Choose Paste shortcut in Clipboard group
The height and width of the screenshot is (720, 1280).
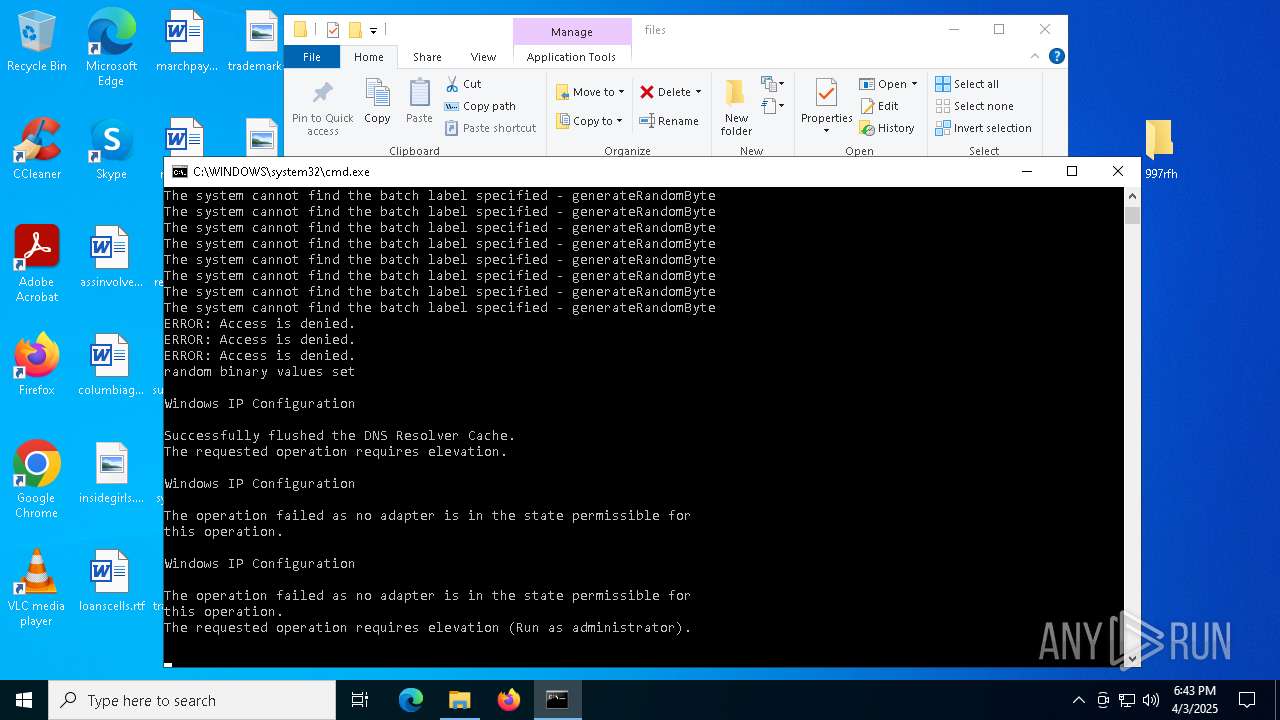(490, 128)
